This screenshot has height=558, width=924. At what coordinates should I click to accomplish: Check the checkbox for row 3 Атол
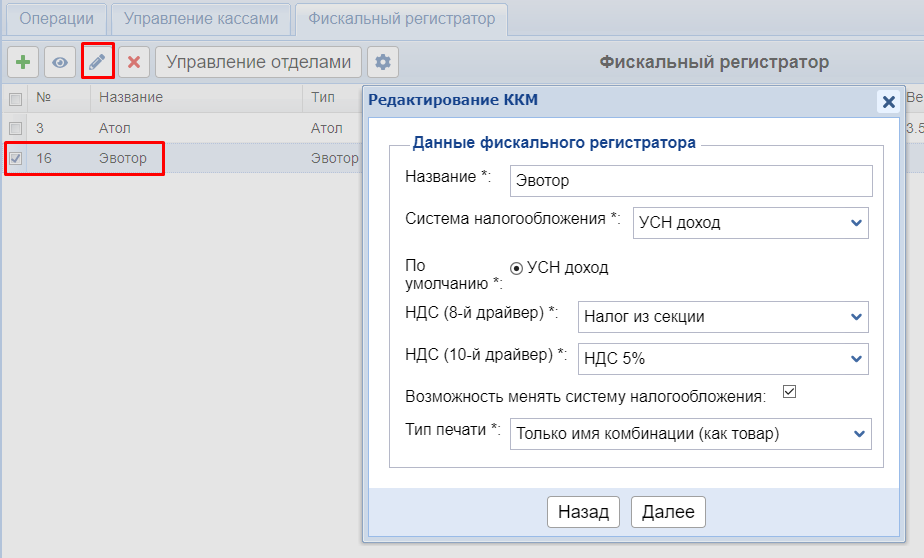click(15, 128)
